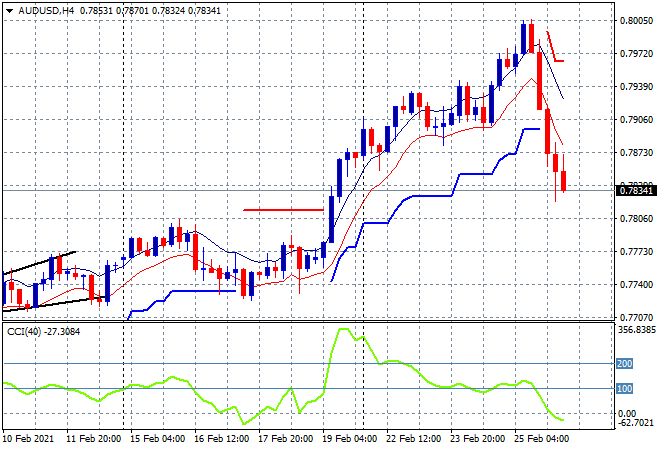Select the 19 Feb 04:00 time label
Screen dimensions: 660x450
[x=350, y=439]
